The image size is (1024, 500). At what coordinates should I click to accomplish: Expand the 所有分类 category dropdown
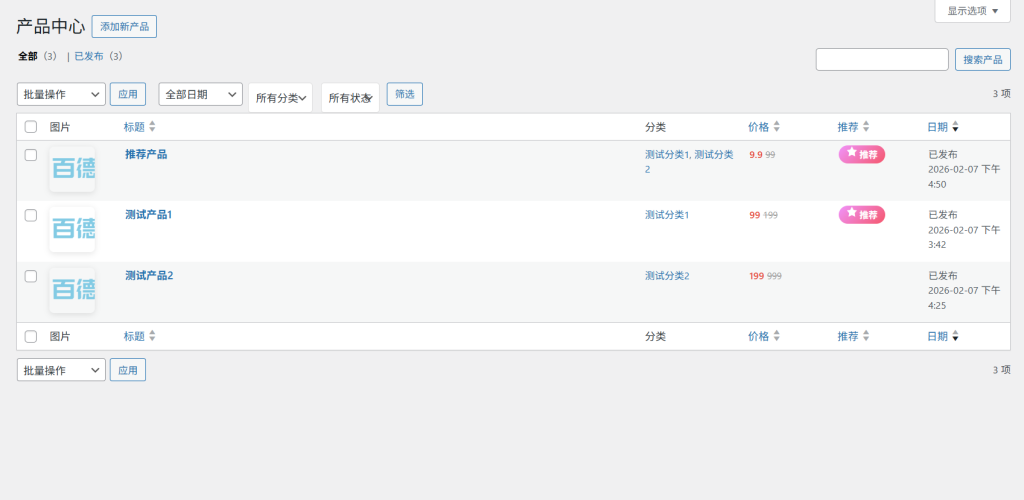coord(281,98)
